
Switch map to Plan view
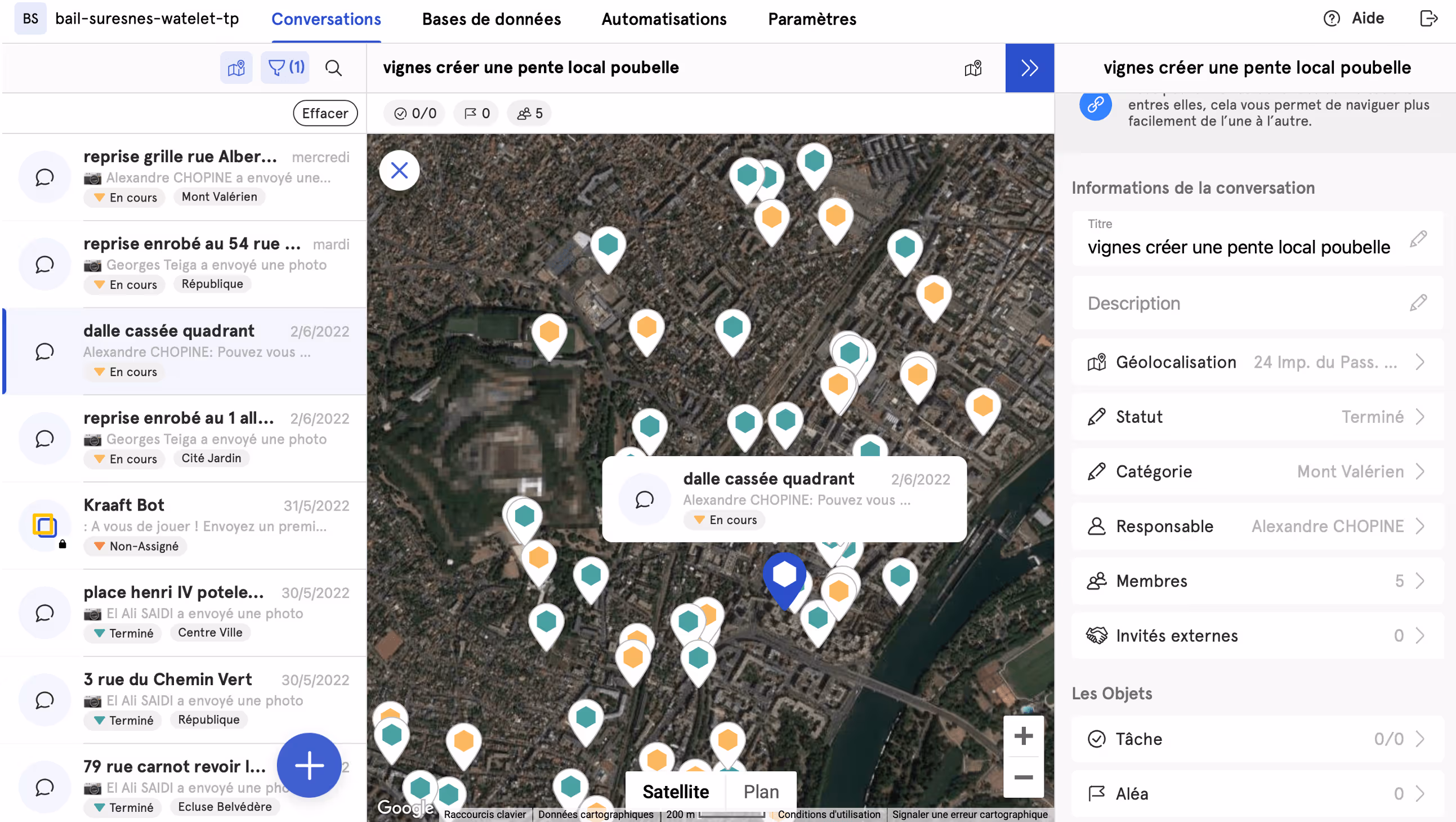tap(761, 792)
